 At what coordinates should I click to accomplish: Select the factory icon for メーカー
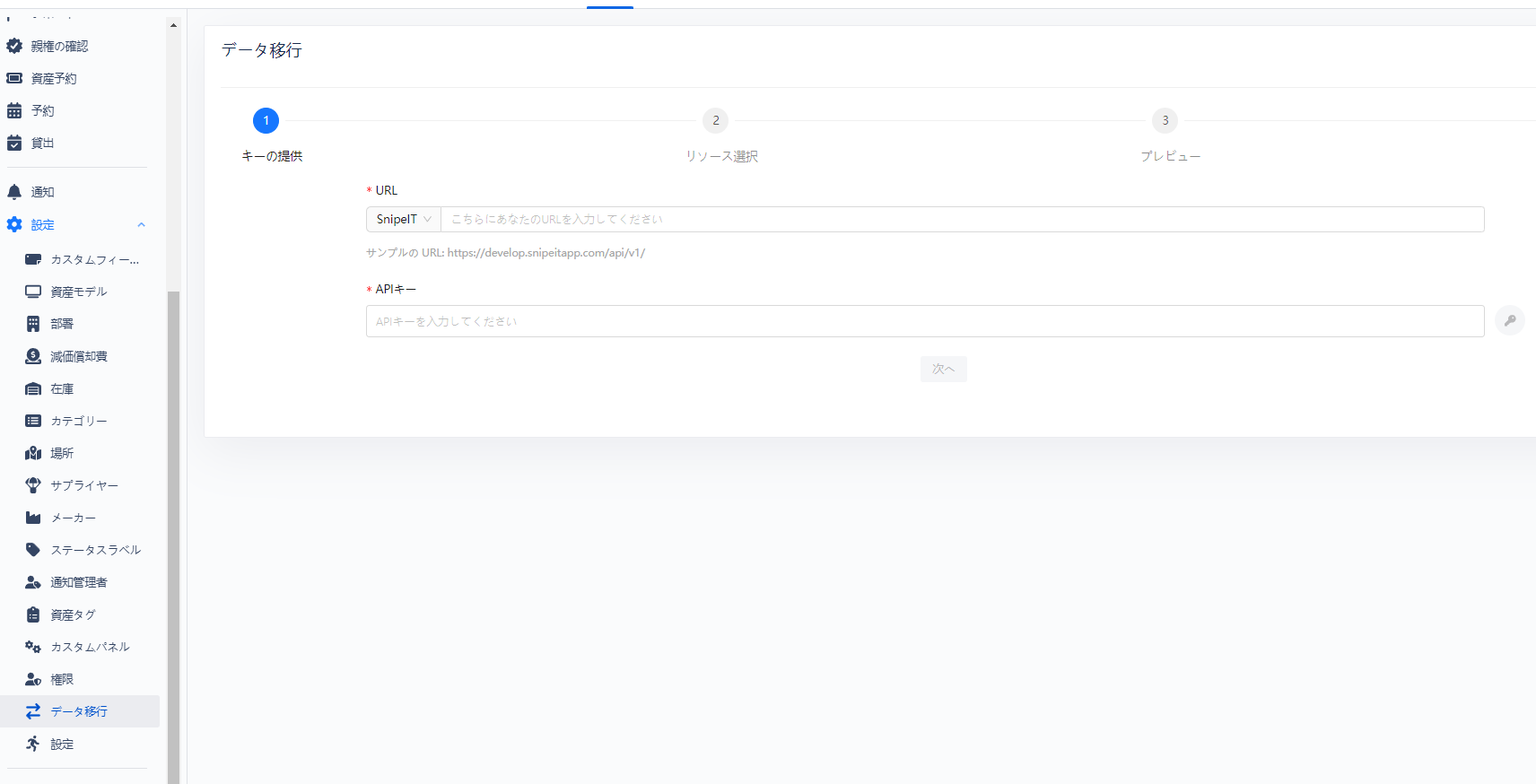coord(33,518)
